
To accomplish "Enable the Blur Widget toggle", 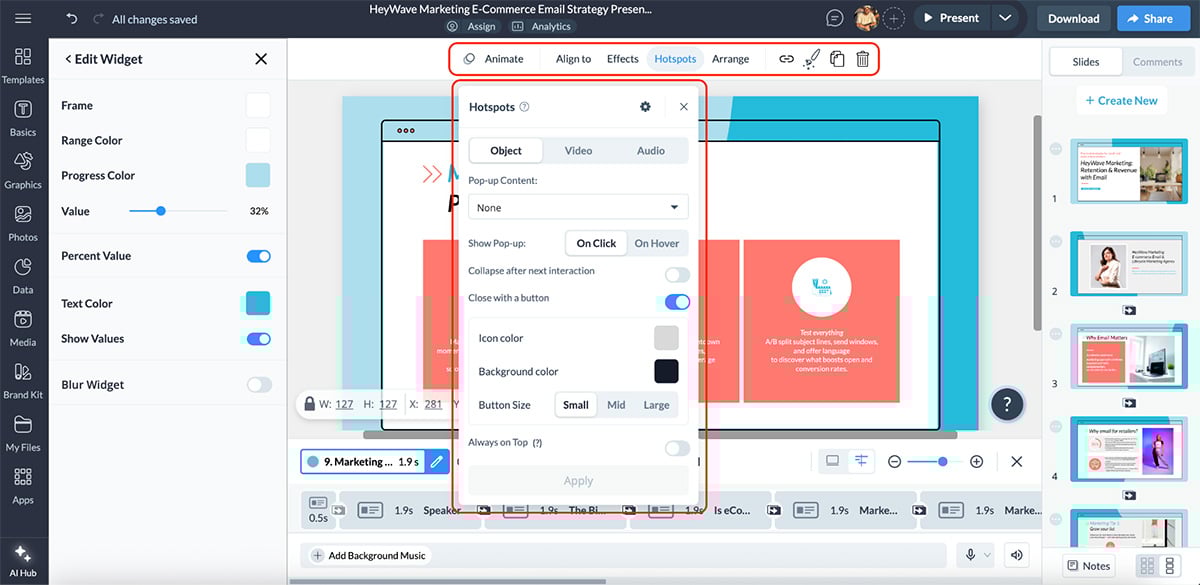I will (258, 384).
